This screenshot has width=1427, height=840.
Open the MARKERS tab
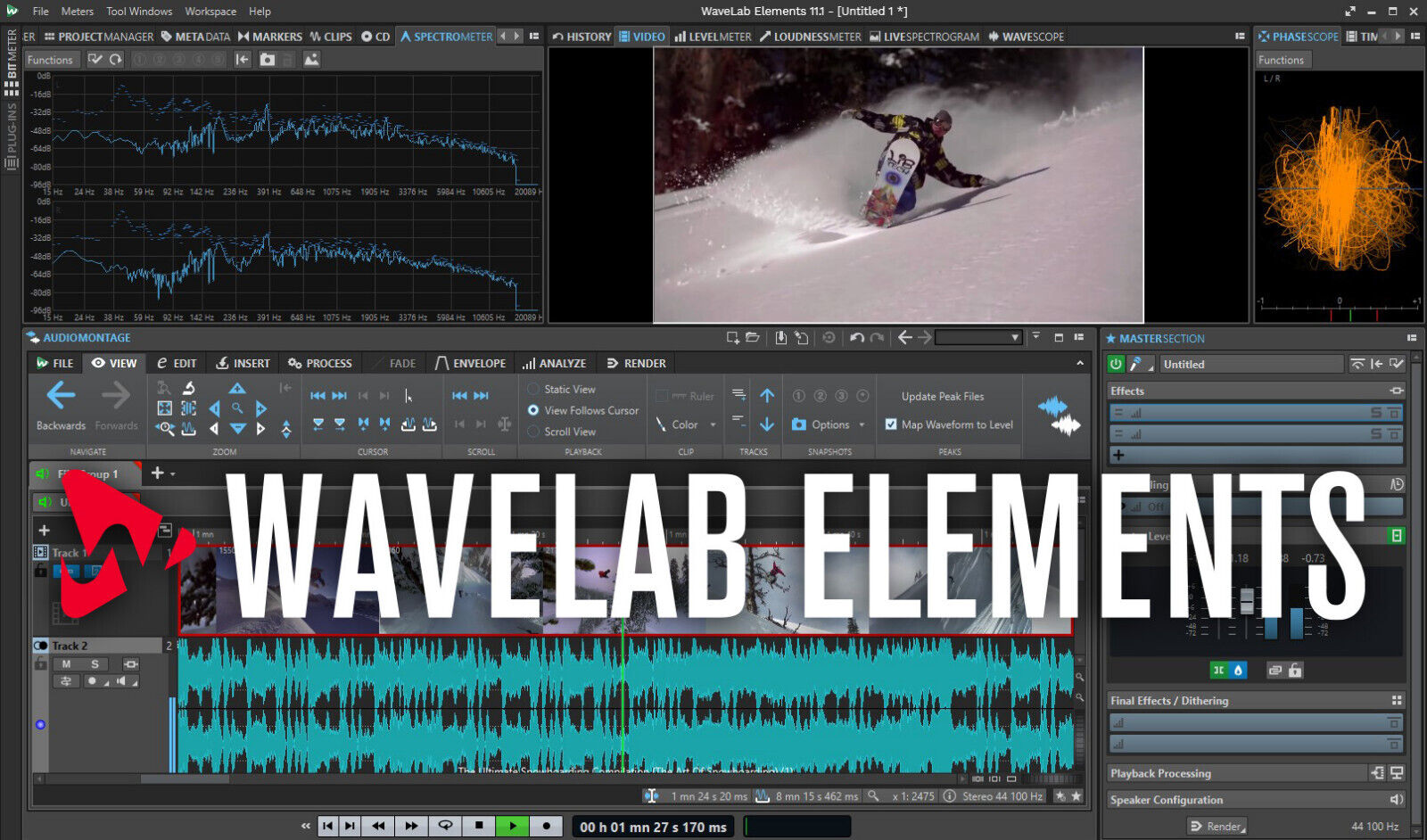[270, 37]
